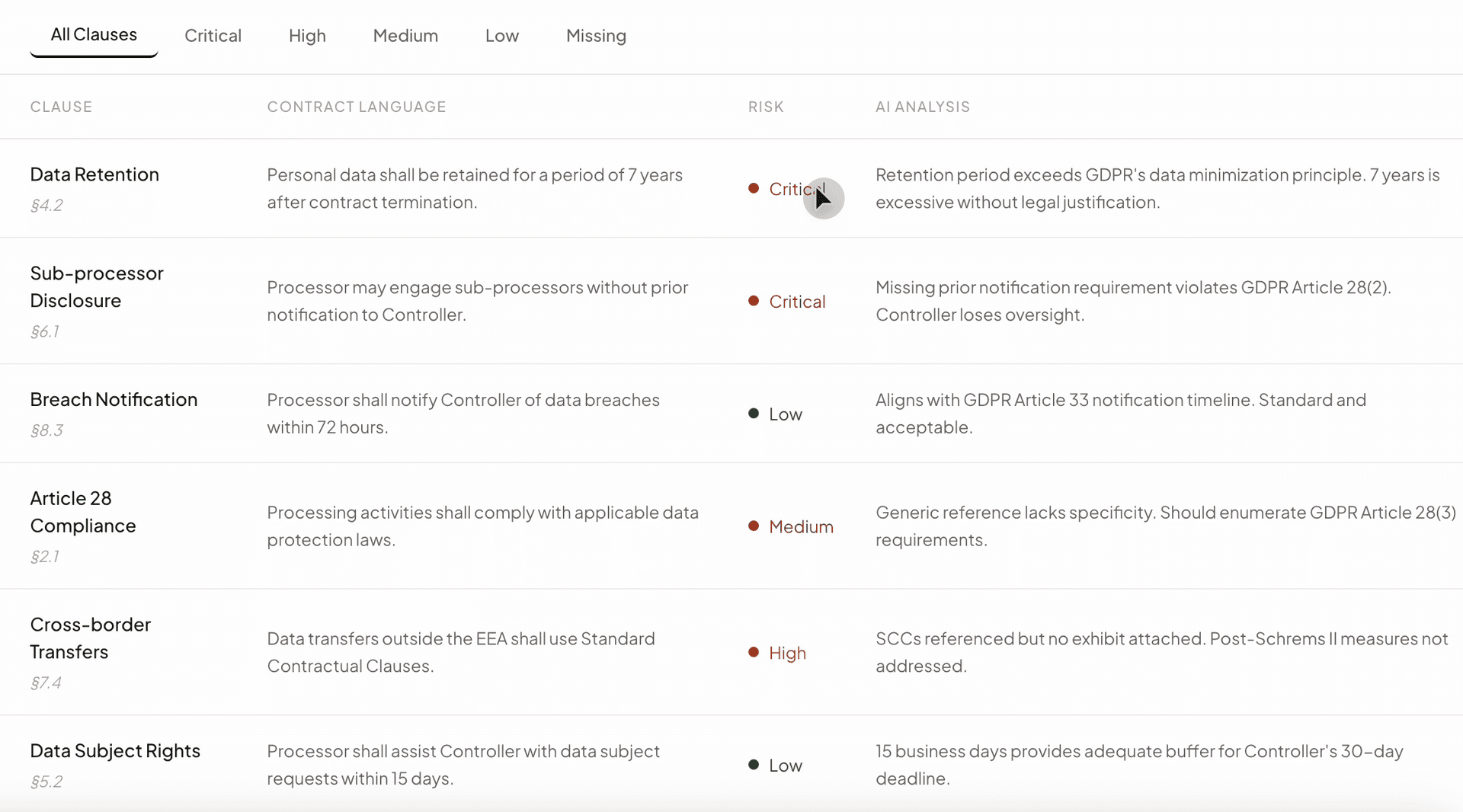
Task: Select the Medium severity tab
Action: coord(405,35)
